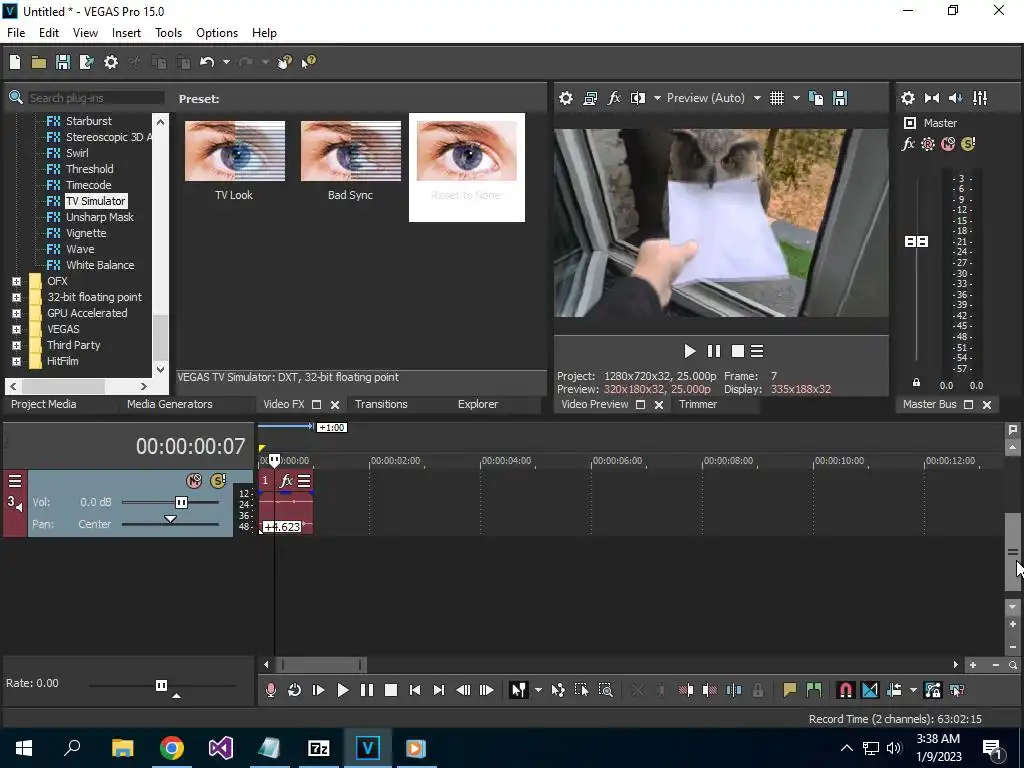Image resolution: width=1024 pixels, height=768 pixels.
Task: Expand the Third Party folder
Action: pos(16,345)
